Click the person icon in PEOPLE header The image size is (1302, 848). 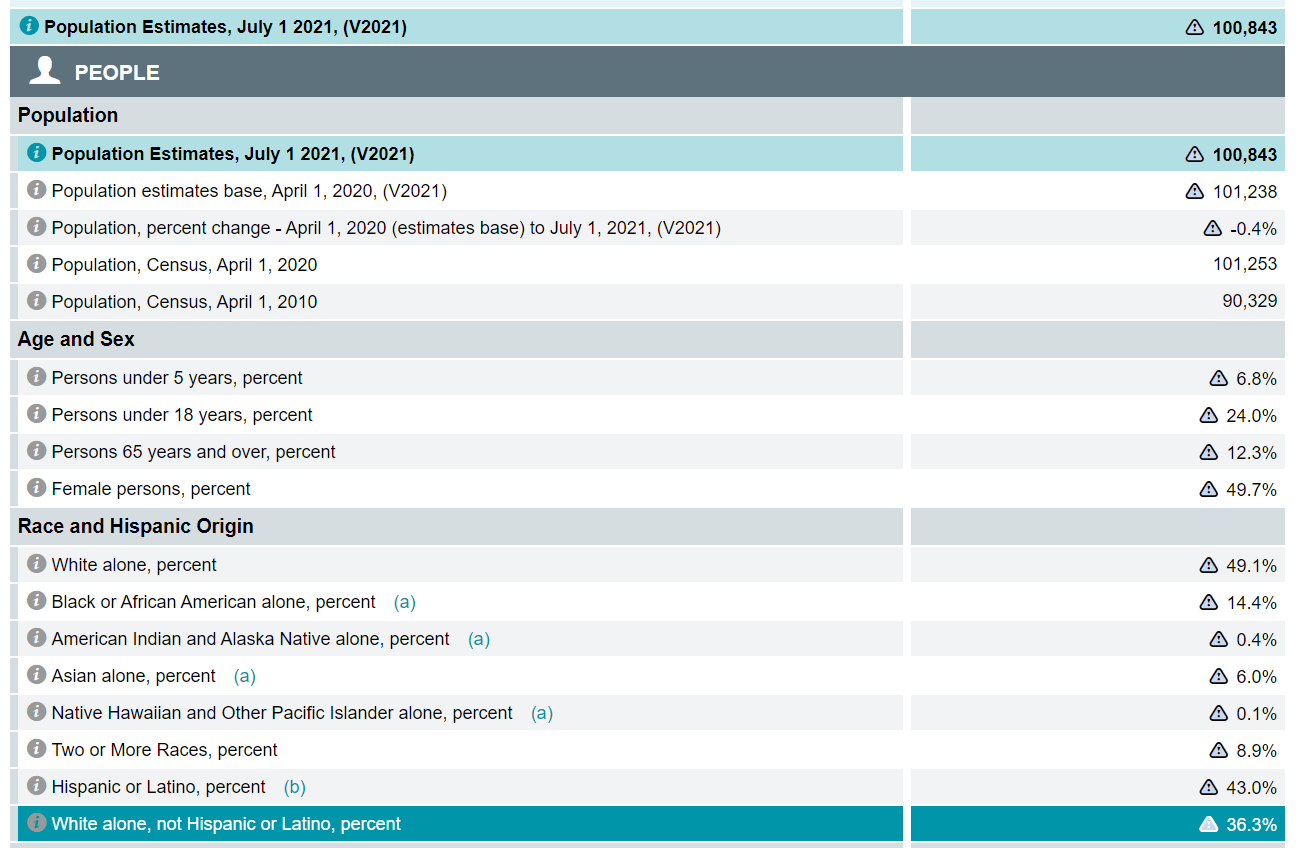(45, 70)
